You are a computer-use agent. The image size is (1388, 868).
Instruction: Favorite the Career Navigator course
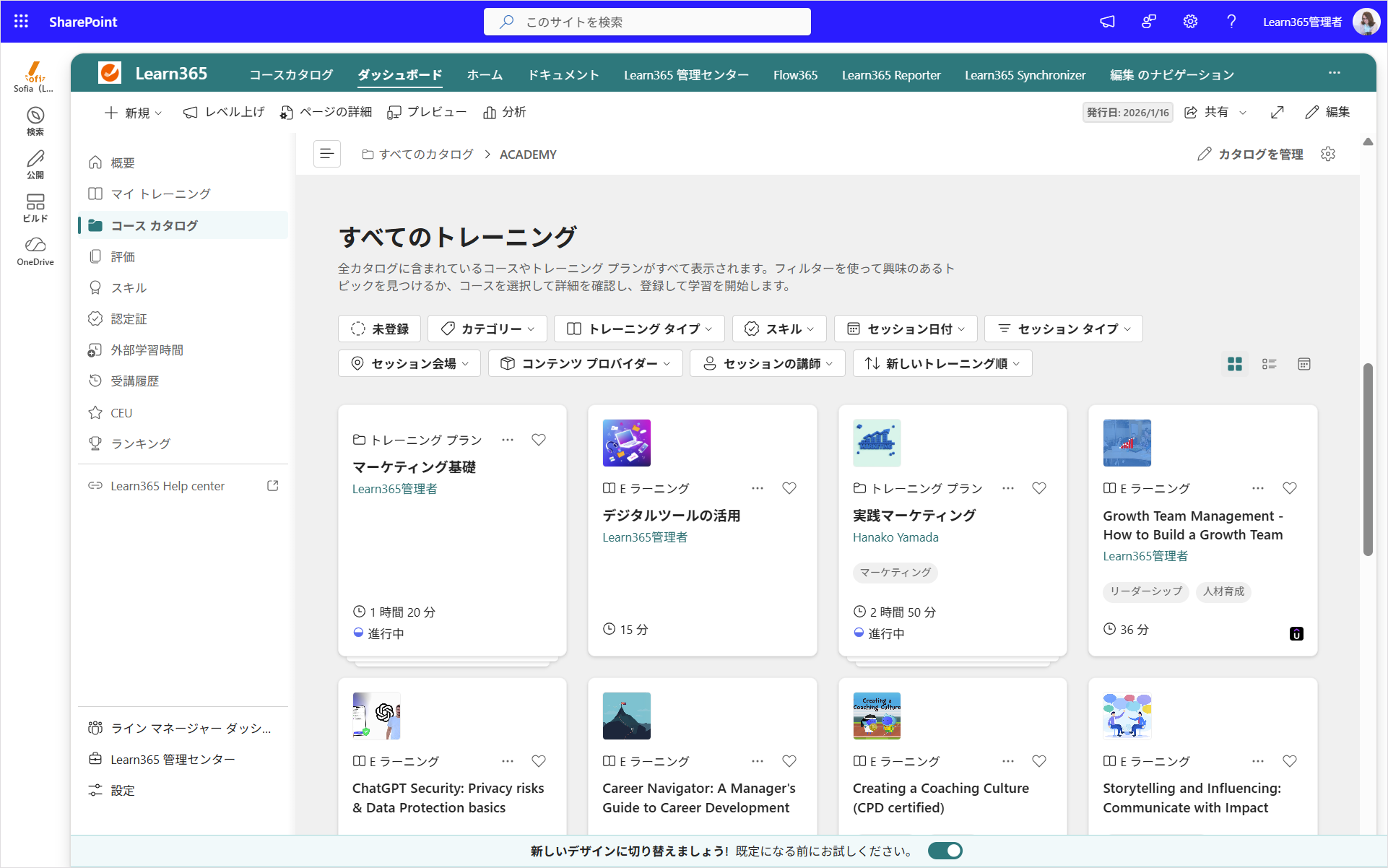tap(789, 761)
